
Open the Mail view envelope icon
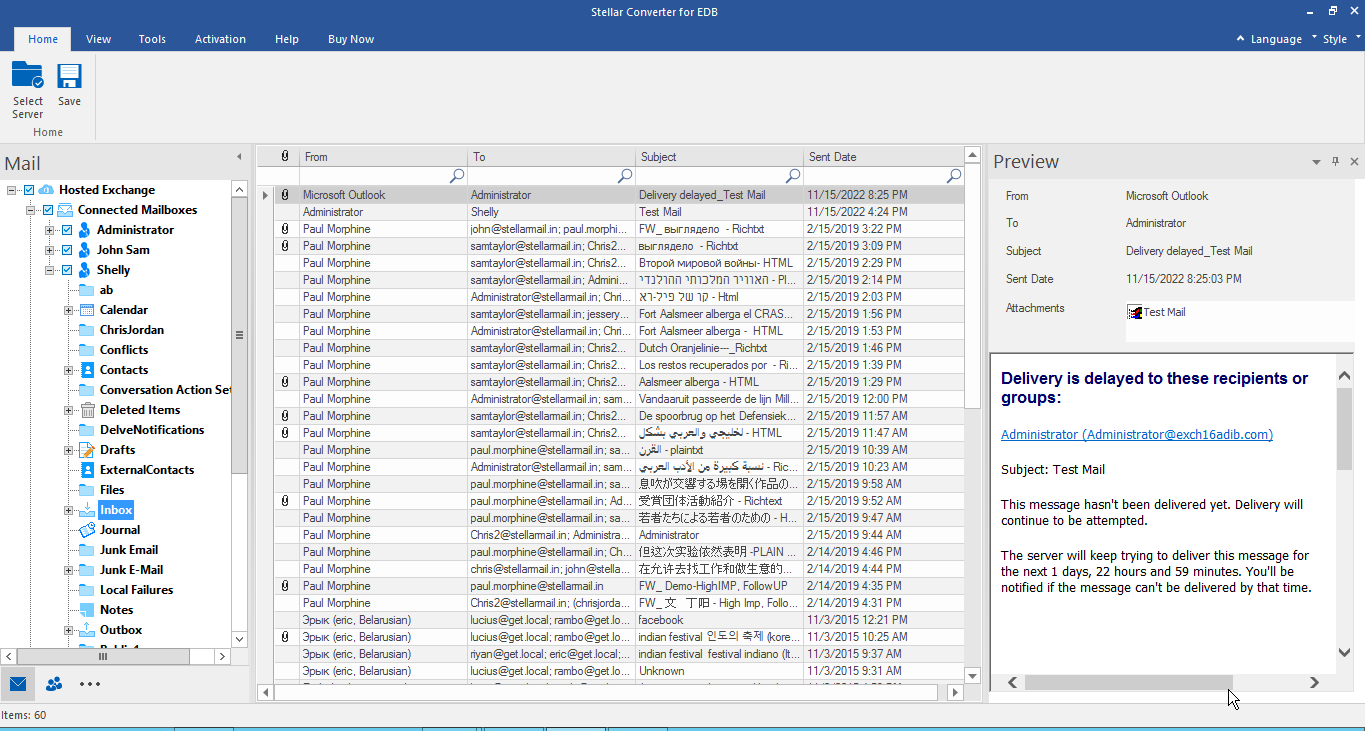[18, 684]
